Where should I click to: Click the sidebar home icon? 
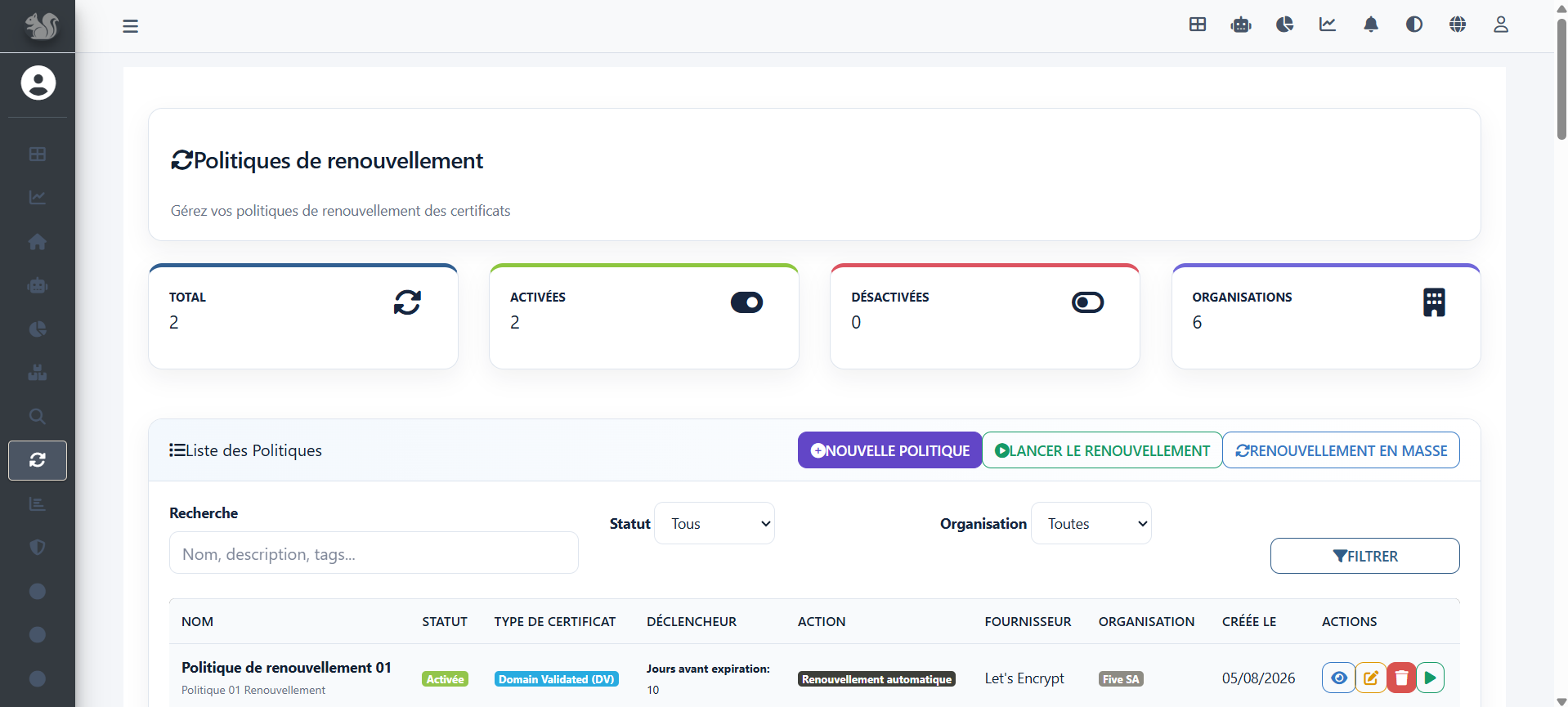38,242
